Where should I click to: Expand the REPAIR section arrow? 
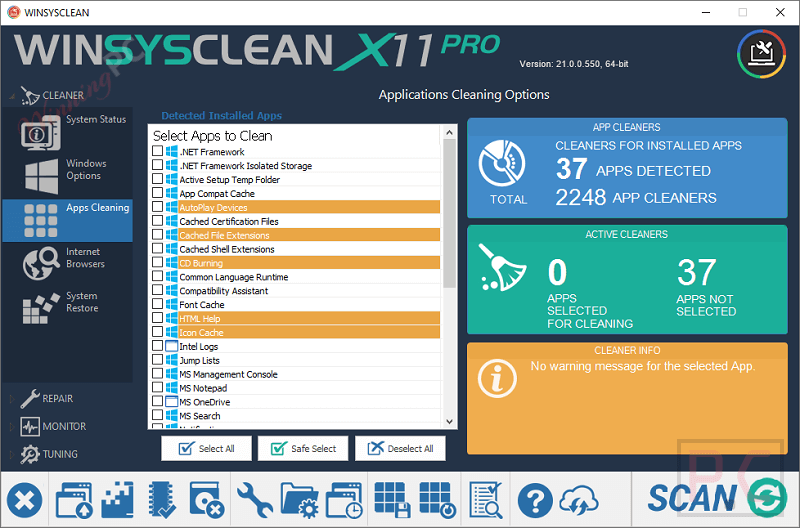[x=12, y=398]
